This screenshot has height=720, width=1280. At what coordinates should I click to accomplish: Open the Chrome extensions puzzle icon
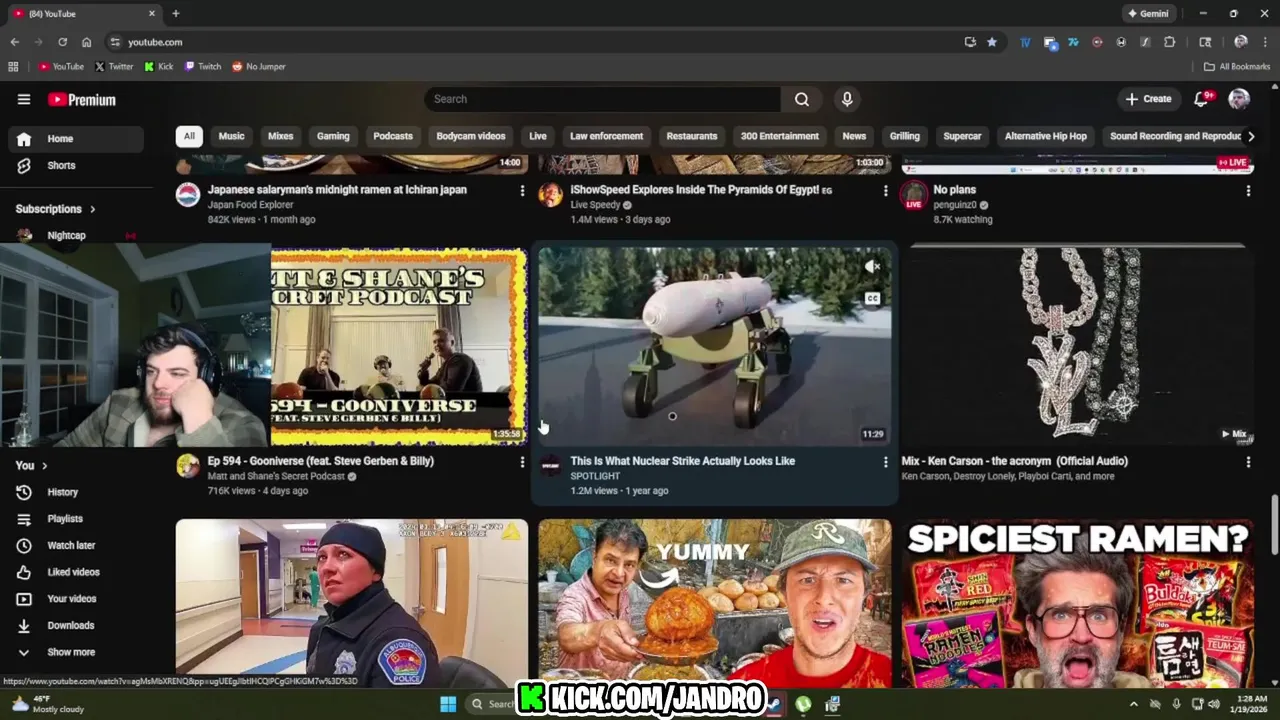coord(1169,42)
